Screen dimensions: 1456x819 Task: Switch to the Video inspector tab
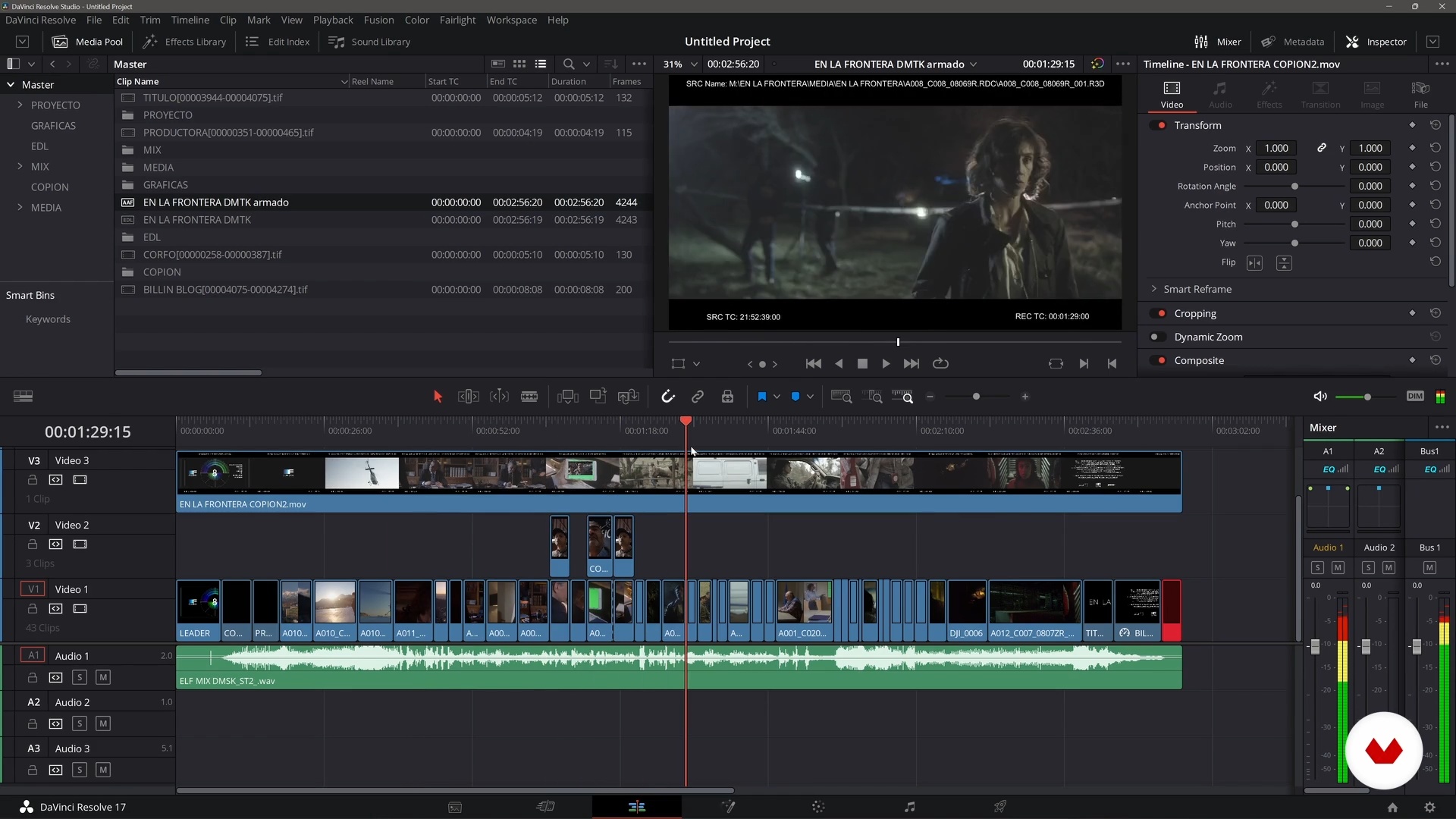point(1172,95)
